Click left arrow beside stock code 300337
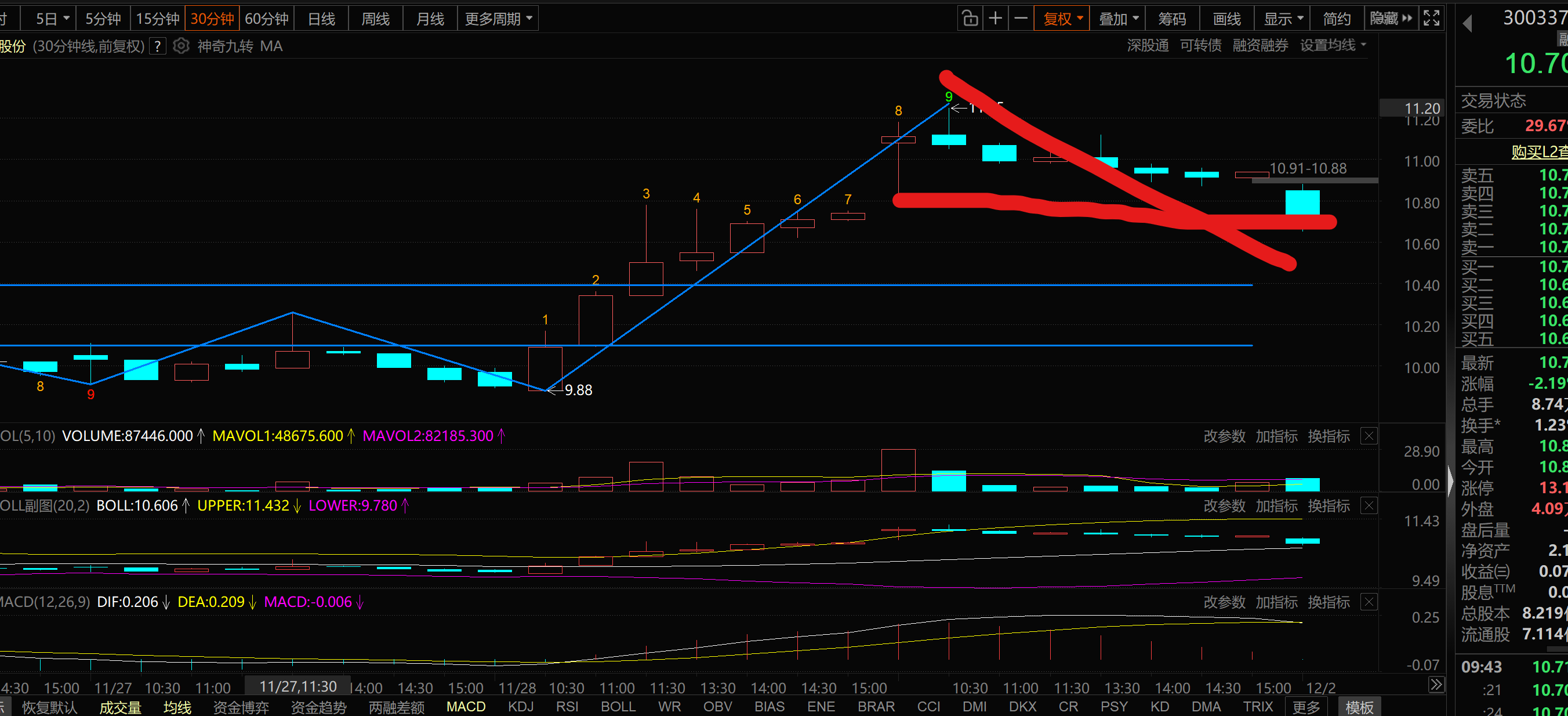The width and height of the screenshot is (1568, 716). point(1468,23)
